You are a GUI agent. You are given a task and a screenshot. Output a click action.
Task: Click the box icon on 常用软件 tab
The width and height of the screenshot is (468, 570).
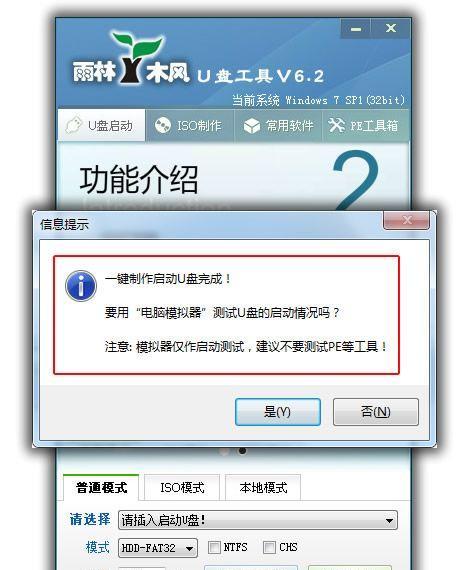(x=252, y=126)
